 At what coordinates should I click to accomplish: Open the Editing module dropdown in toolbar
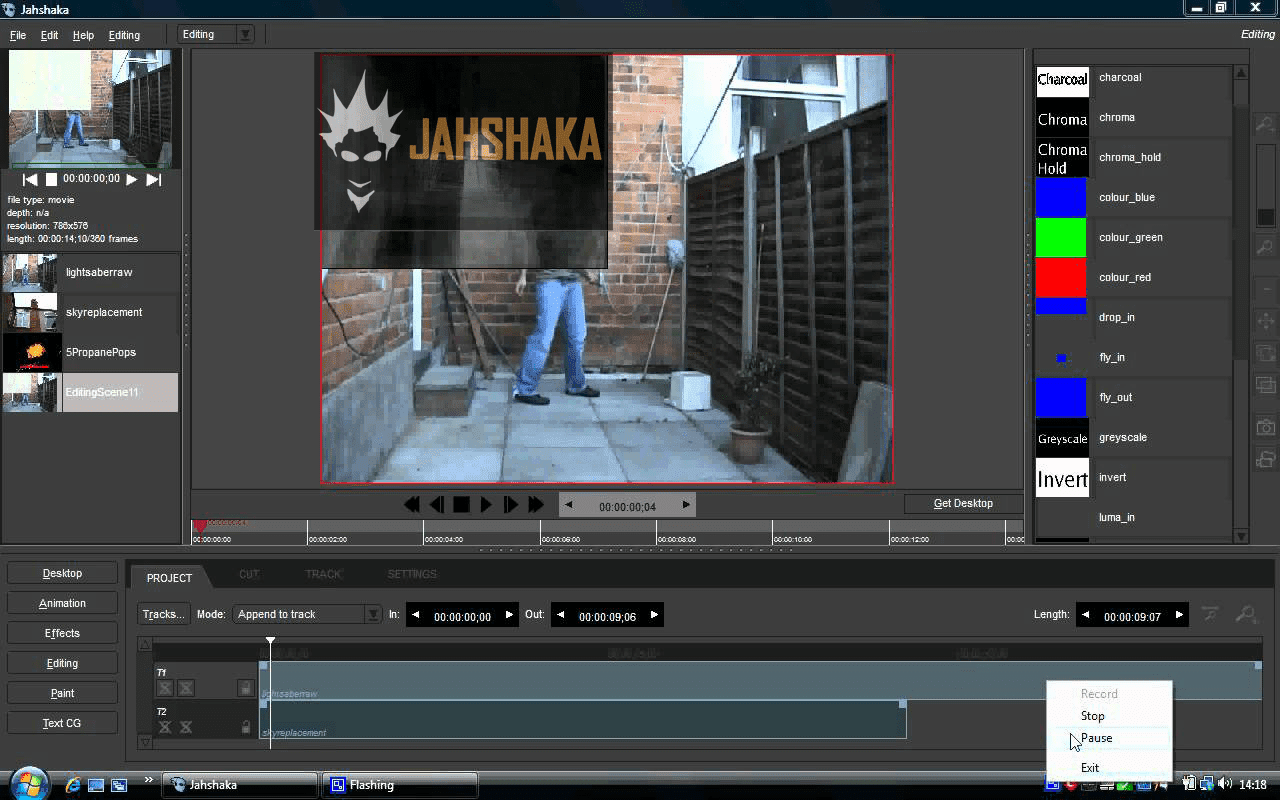click(216, 34)
